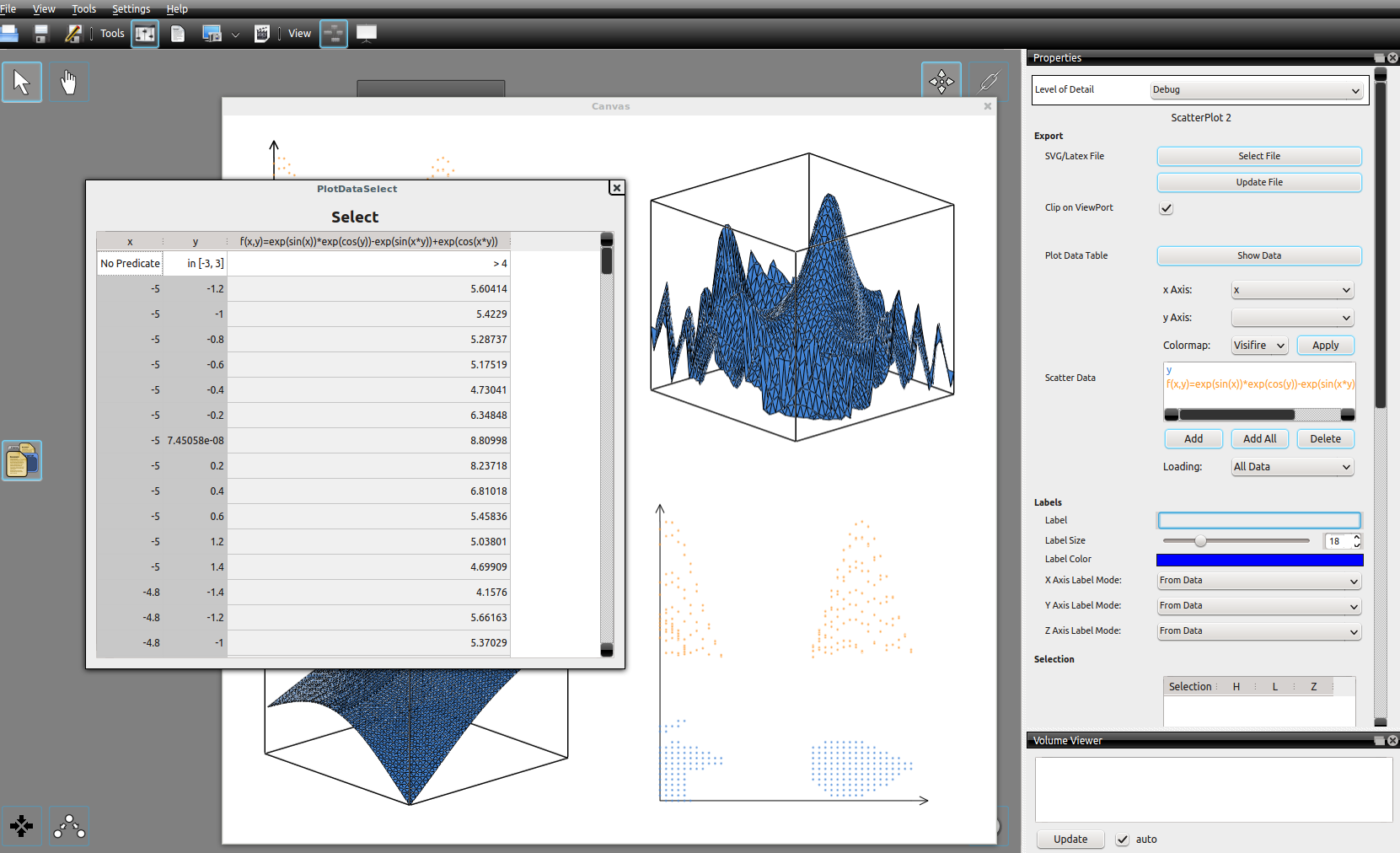1400x853 pixels.
Task: Click the Label text input field
Action: [1259, 521]
